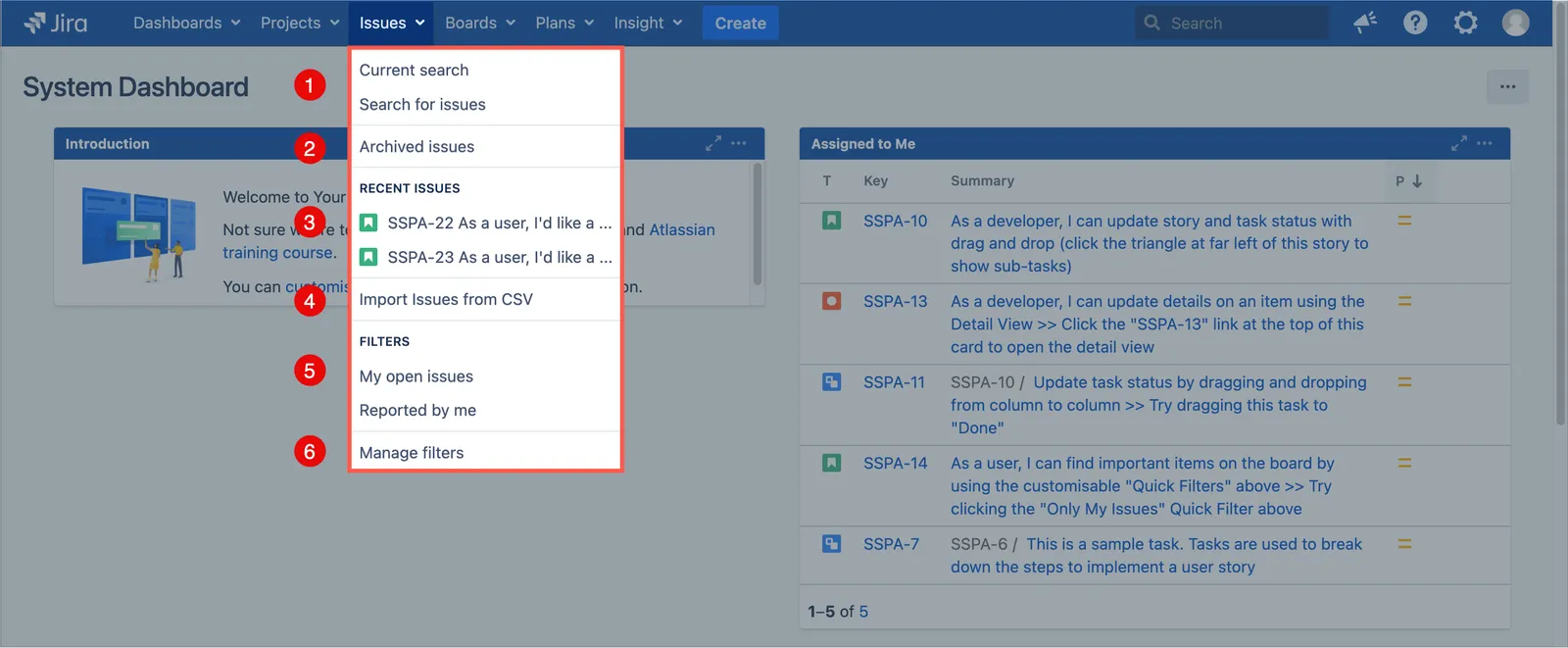Open the Plans dropdown
The image size is (1568, 648).
[x=564, y=23]
